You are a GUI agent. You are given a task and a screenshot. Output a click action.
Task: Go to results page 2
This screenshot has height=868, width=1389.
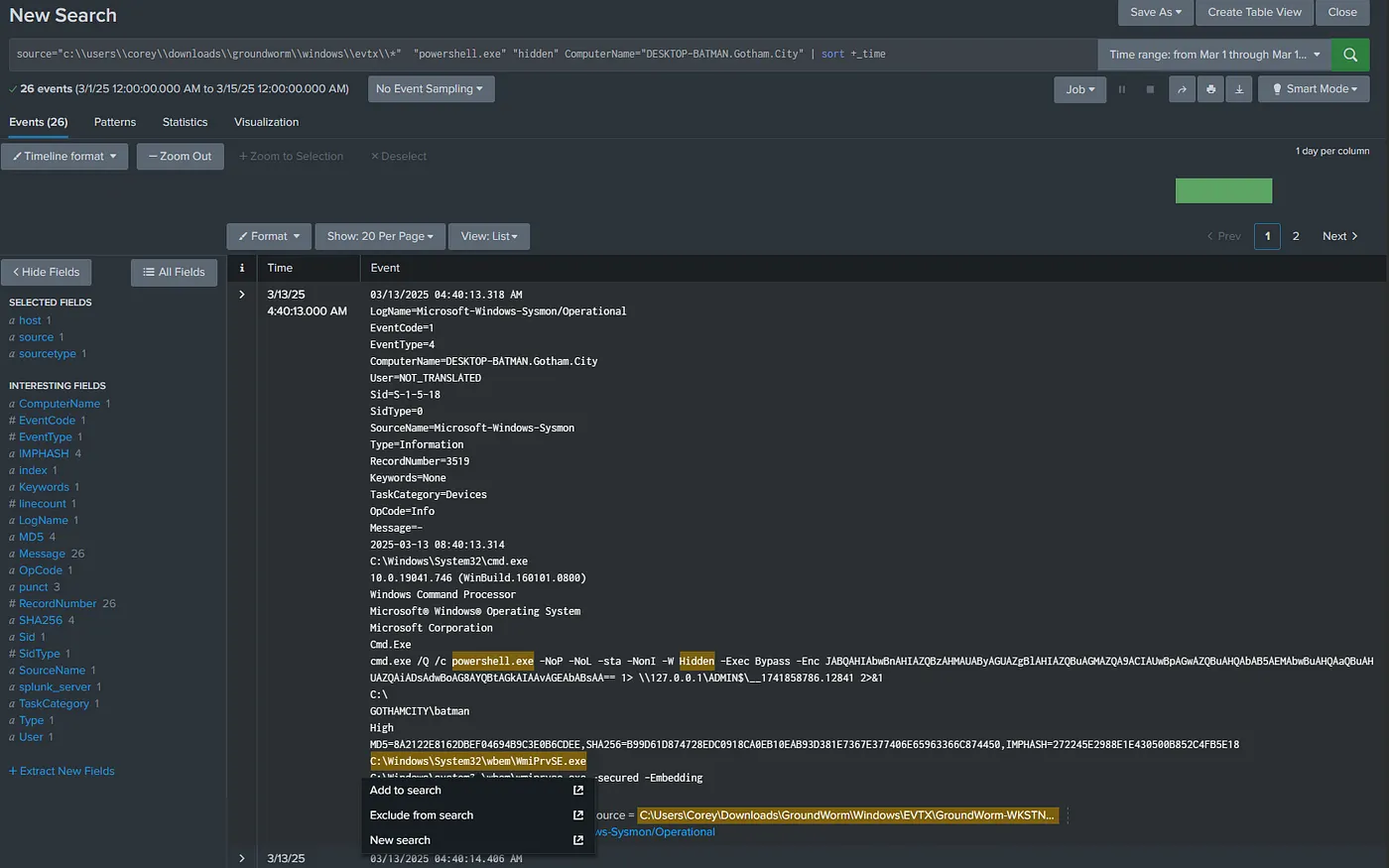pos(1296,236)
